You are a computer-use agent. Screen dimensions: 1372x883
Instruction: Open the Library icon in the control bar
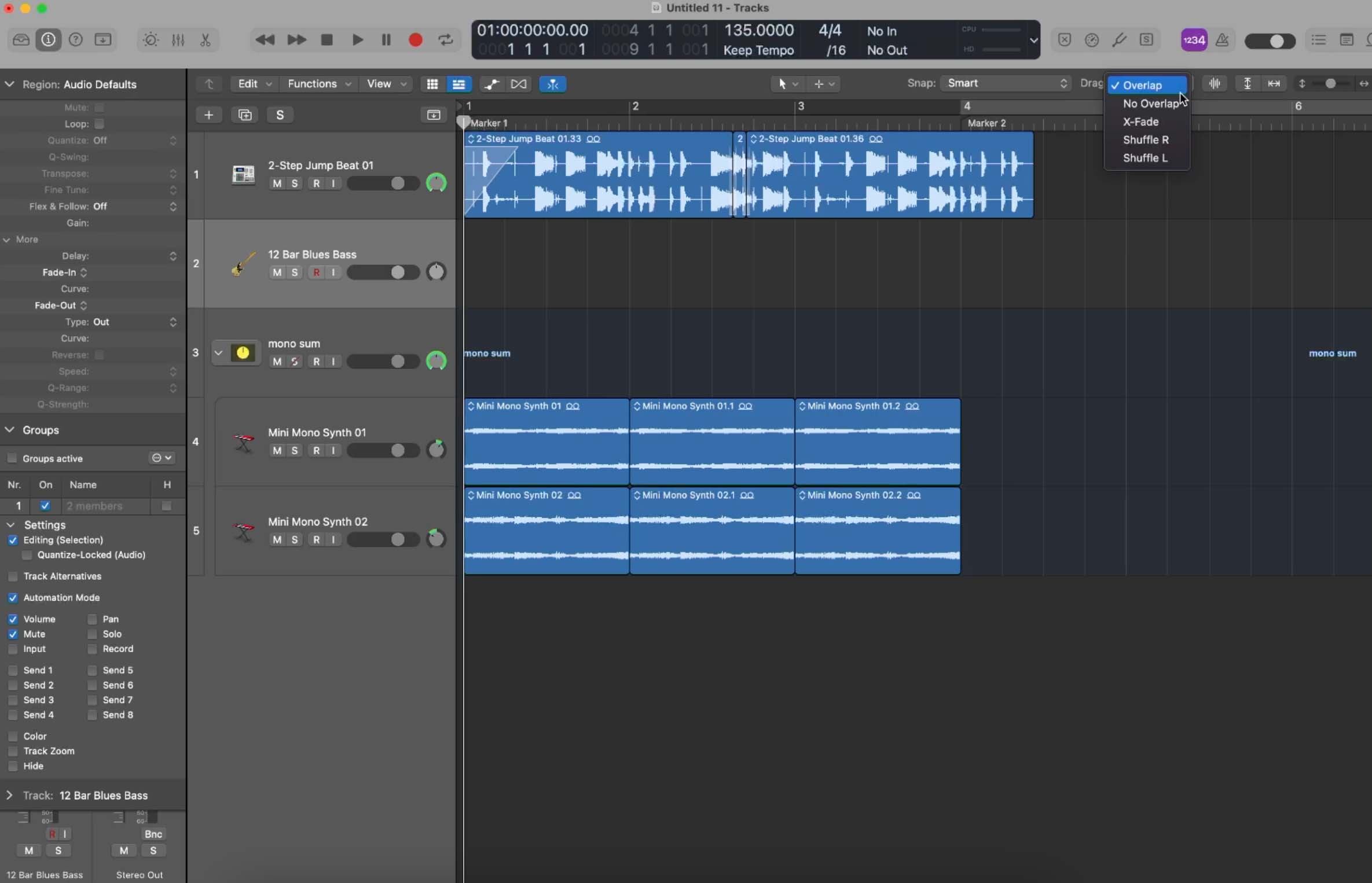tap(21, 40)
